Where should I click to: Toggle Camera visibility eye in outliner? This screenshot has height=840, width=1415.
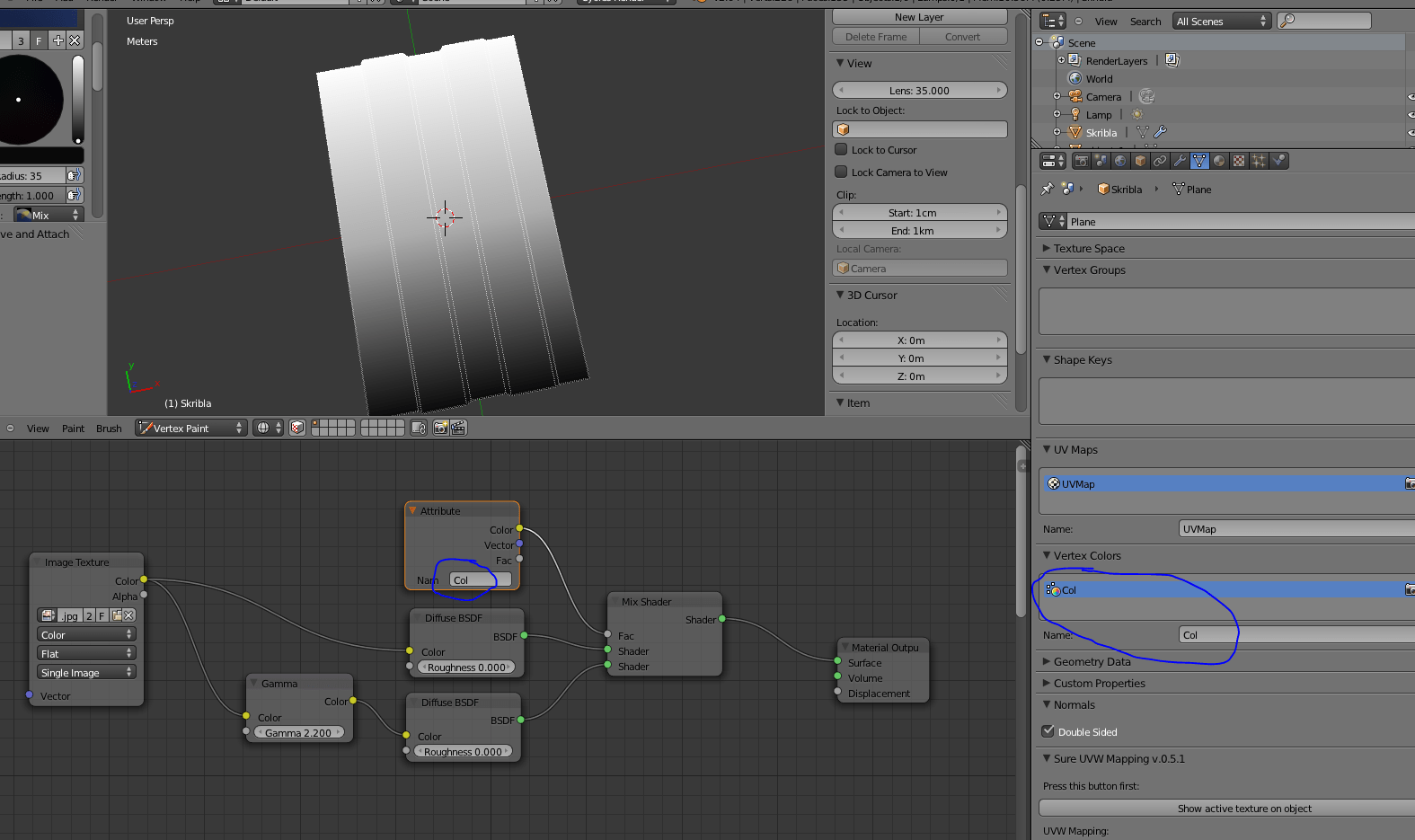click(1411, 96)
